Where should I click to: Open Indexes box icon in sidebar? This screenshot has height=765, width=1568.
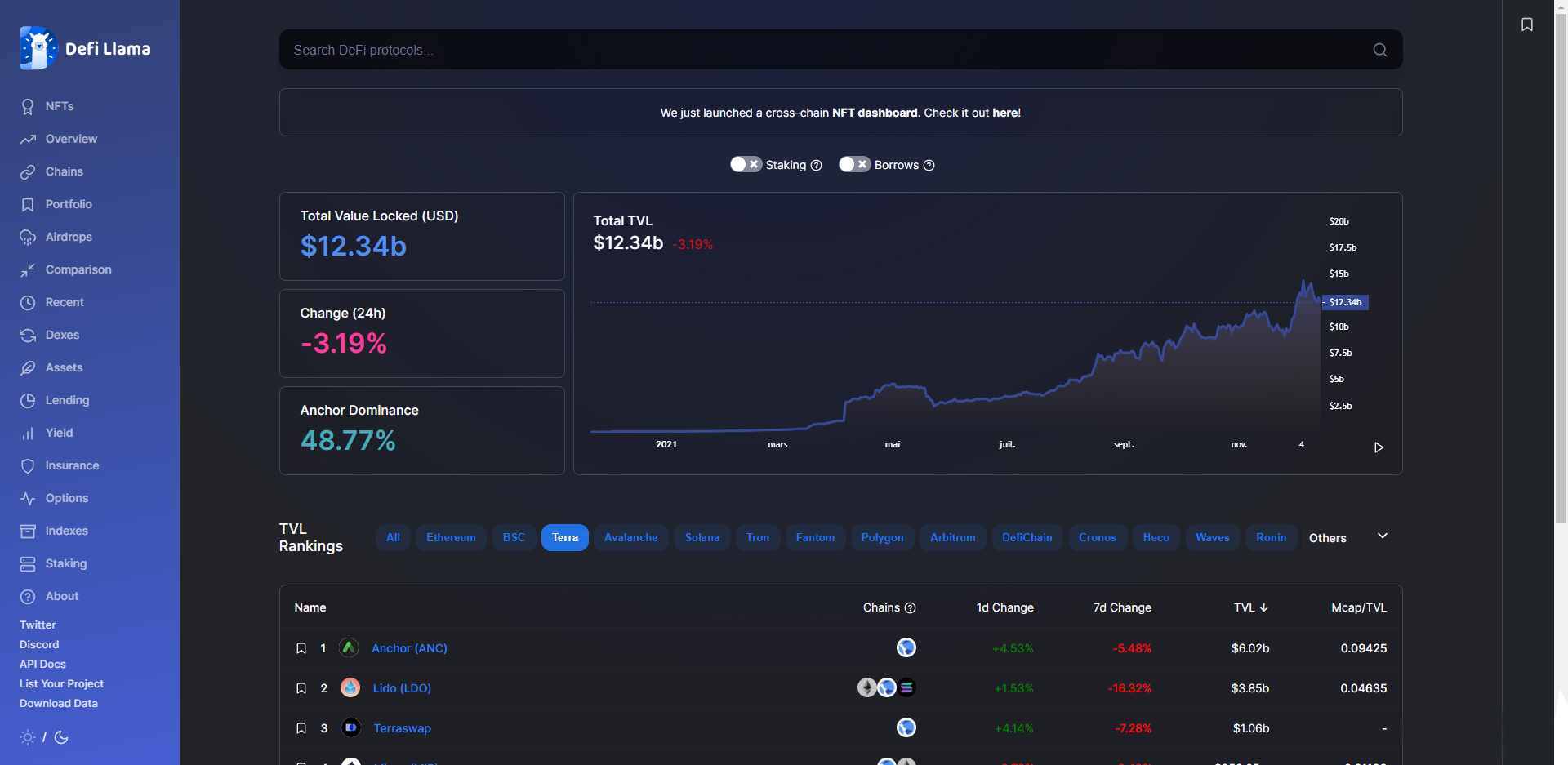click(28, 531)
